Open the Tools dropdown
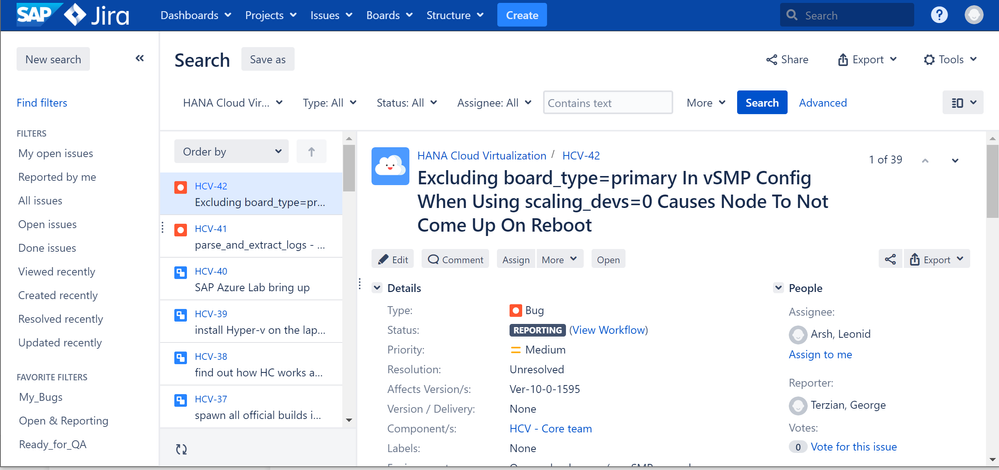The image size is (999, 470). pyautogui.click(x=951, y=60)
